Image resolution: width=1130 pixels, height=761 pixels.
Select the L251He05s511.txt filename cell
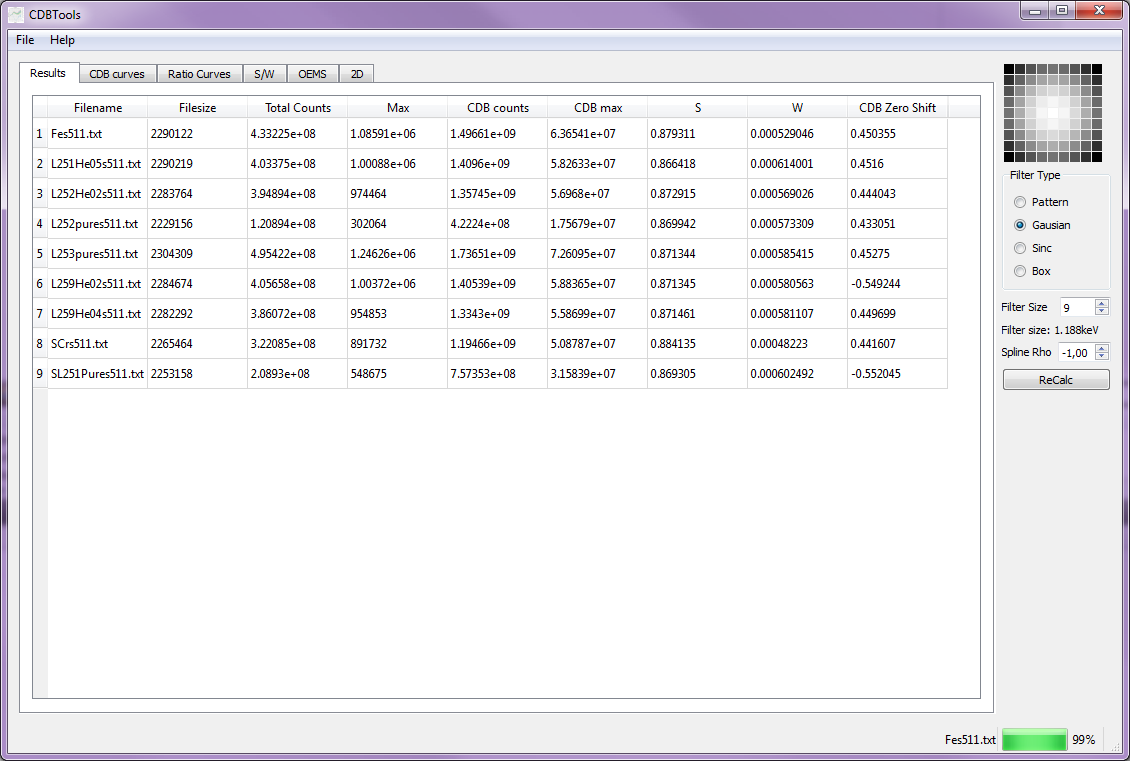click(97, 164)
